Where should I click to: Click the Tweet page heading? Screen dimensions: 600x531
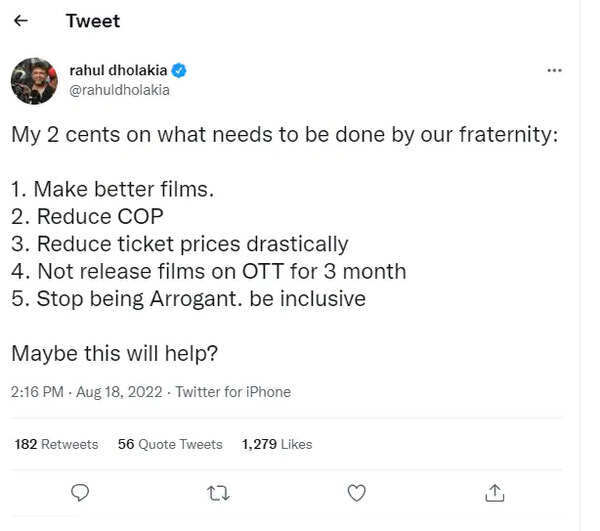93,21
